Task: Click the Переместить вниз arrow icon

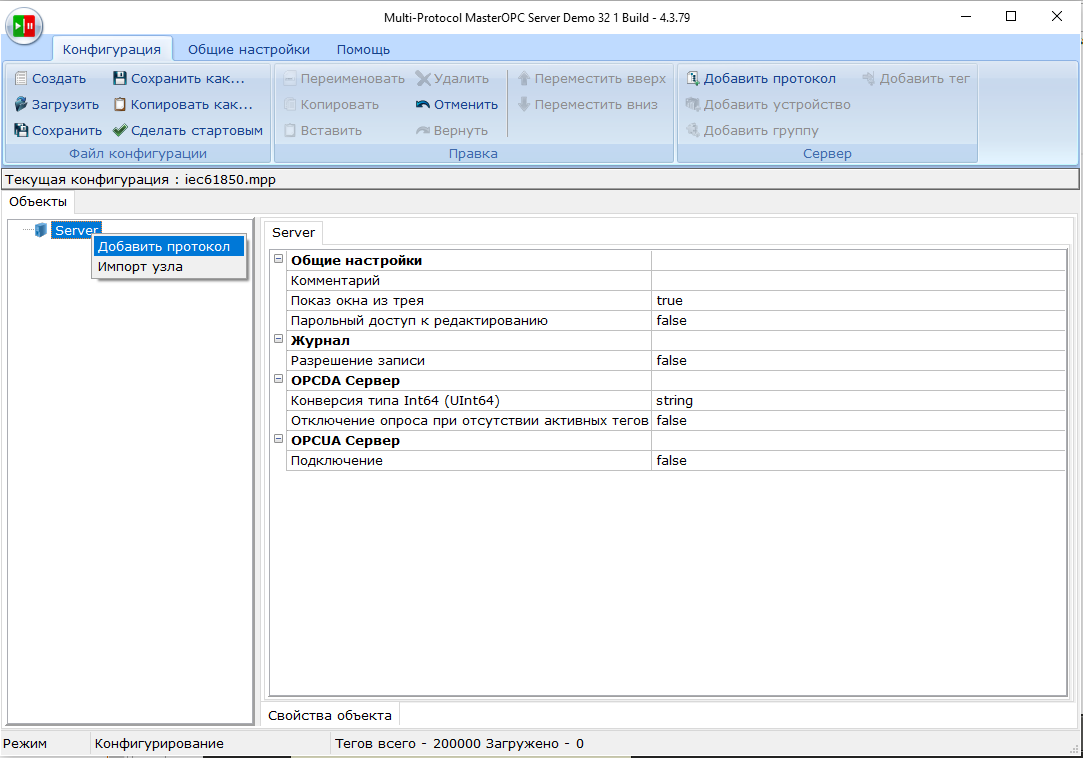Action: click(524, 104)
